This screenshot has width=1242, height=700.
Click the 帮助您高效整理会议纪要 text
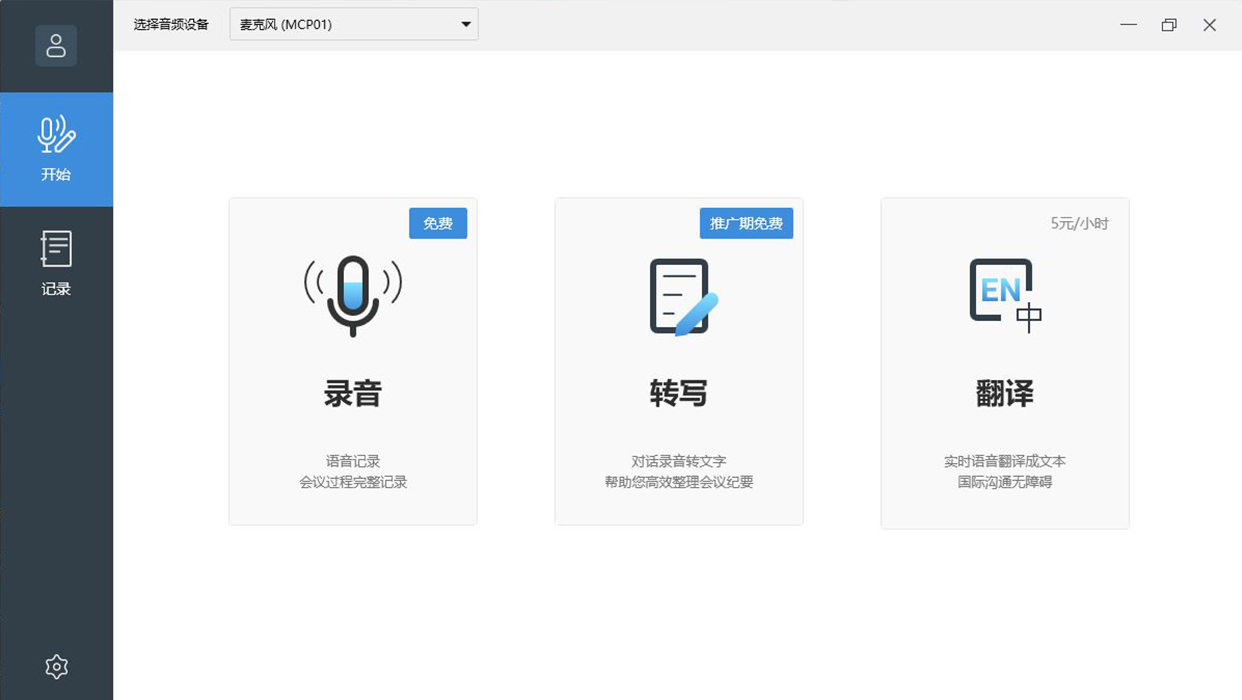(x=679, y=482)
